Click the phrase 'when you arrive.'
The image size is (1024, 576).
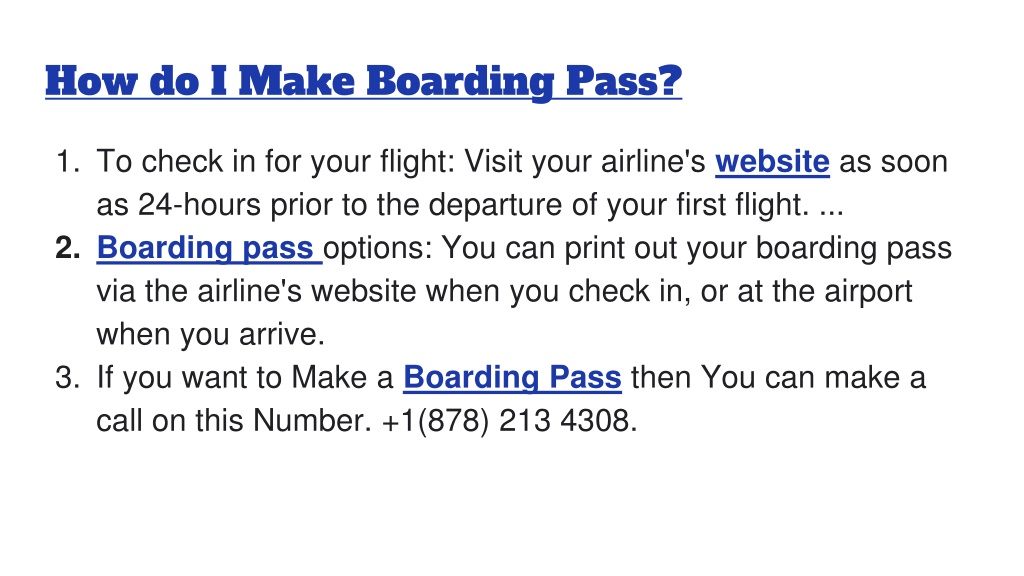[210, 334]
